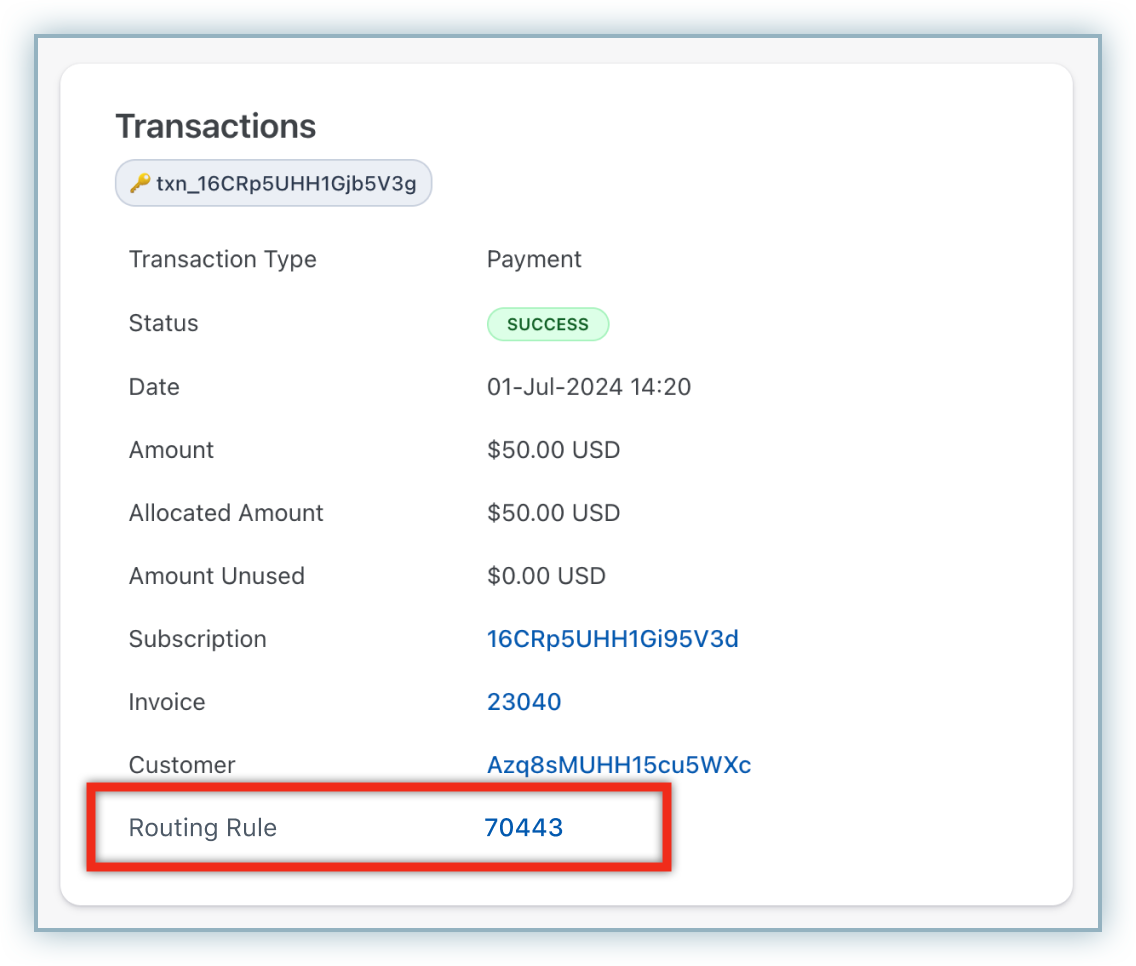Click the date value 01-Jul-2024 14:20

pos(588,387)
